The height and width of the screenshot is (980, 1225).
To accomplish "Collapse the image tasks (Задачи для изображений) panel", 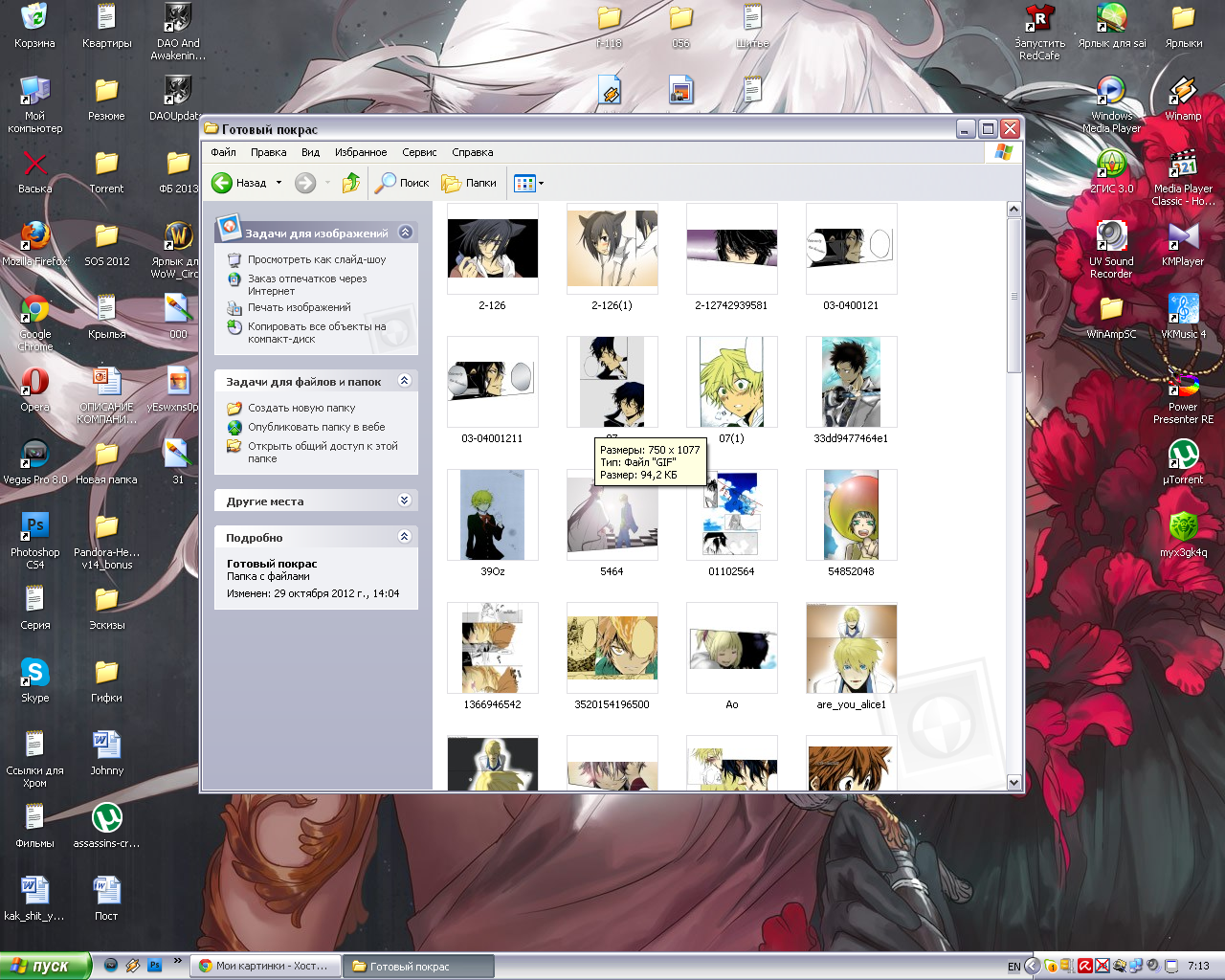I will tap(405, 233).
